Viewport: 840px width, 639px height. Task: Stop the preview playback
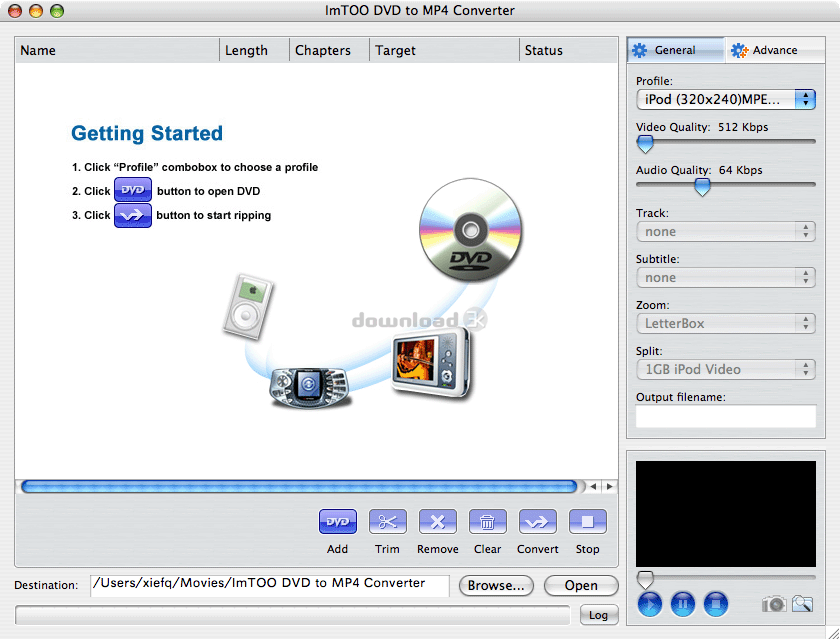pyautogui.click(x=715, y=603)
